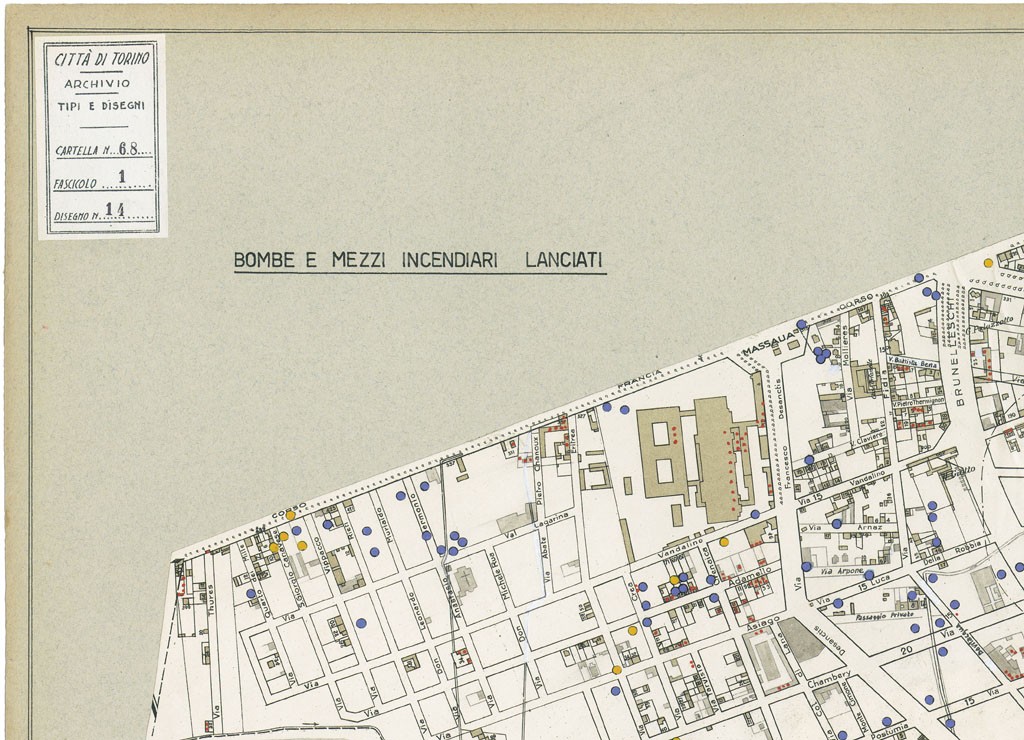
Task: Click the 'Asiago' street label
Action: point(763,622)
